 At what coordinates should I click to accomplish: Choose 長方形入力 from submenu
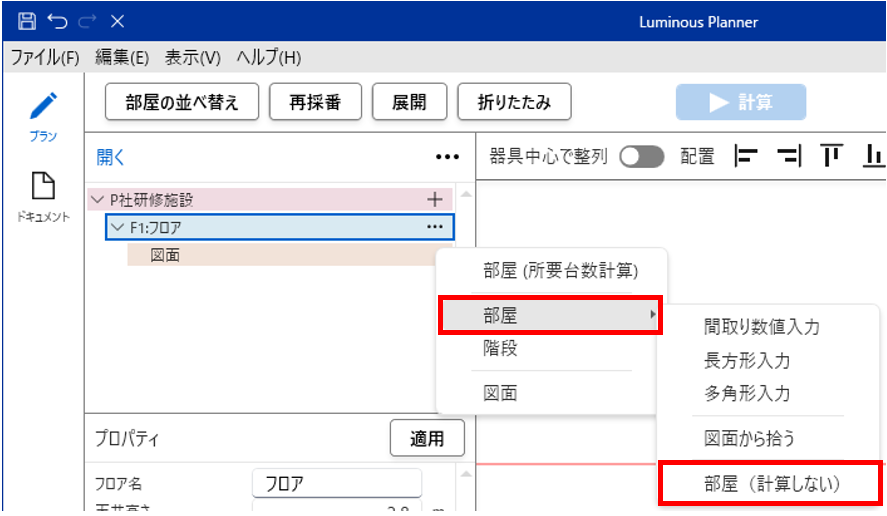pos(747,360)
